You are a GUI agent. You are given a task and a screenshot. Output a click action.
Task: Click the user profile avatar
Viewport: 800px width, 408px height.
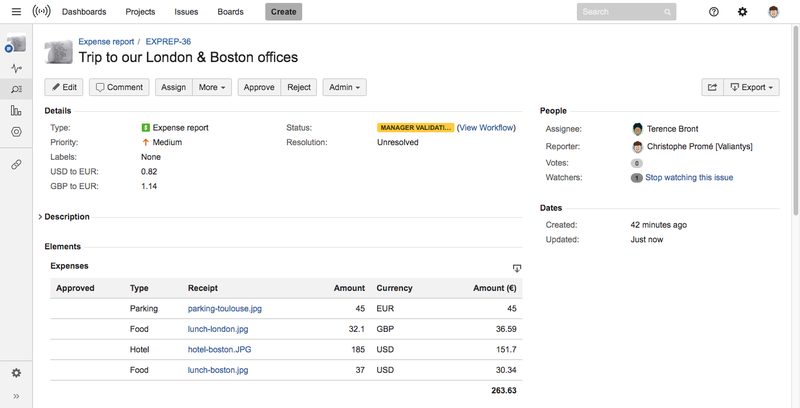tap(774, 12)
